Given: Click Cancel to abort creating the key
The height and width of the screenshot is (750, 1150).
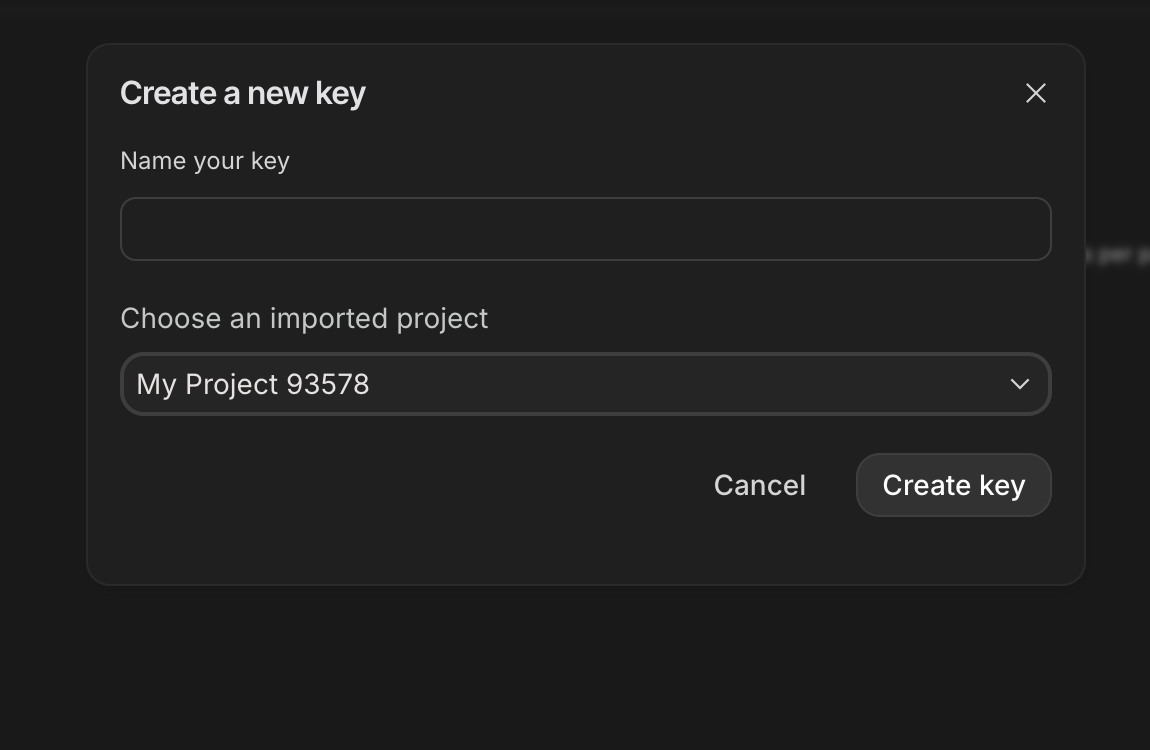Looking at the screenshot, I should [x=759, y=485].
